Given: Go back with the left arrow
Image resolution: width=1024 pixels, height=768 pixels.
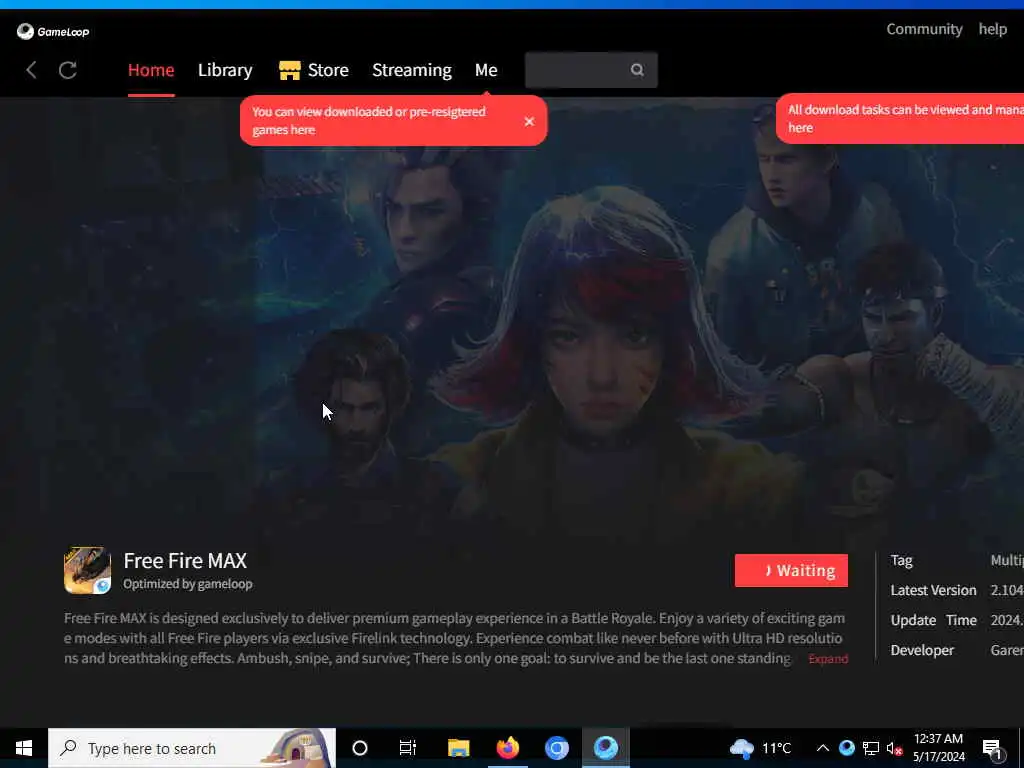Looking at the screenshot, I should (x=31, y=70).
